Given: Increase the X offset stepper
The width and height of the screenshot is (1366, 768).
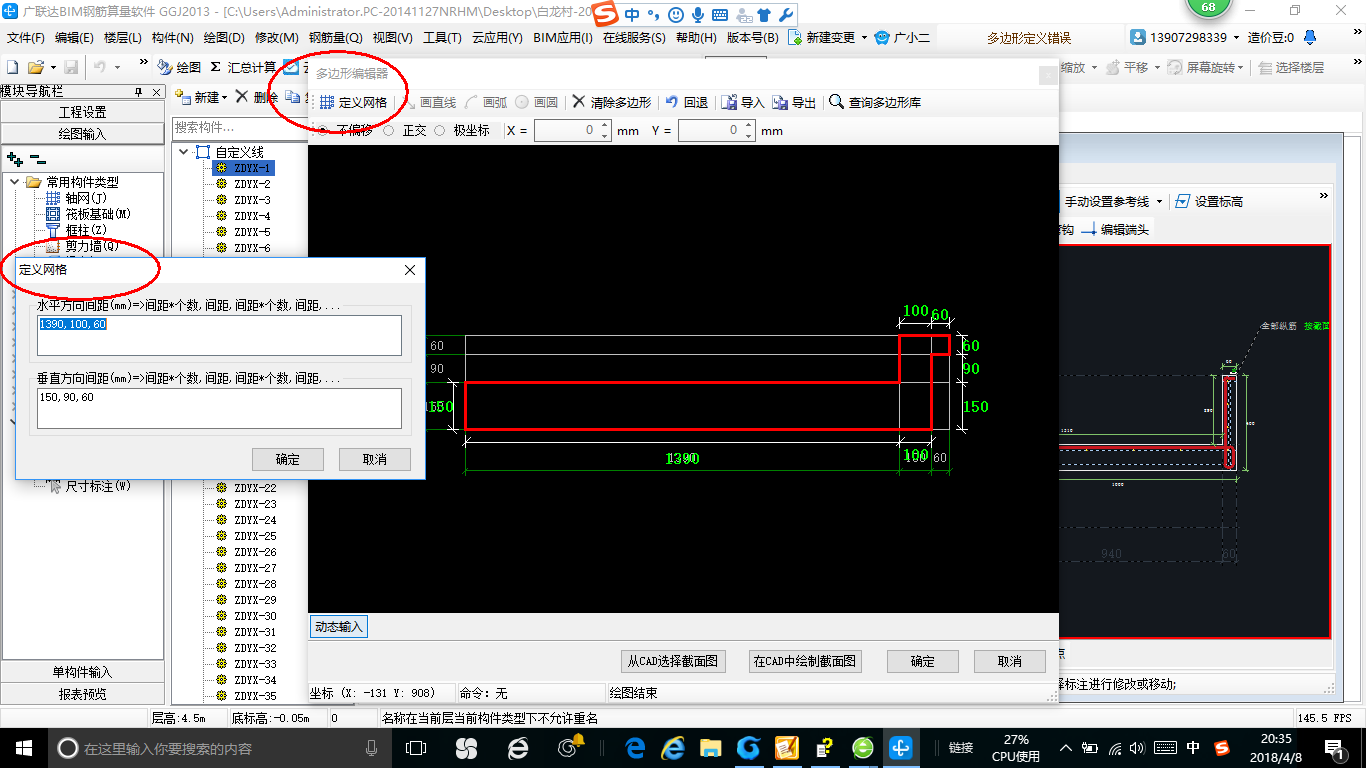Looking at the screenshot, I should 604,126.
